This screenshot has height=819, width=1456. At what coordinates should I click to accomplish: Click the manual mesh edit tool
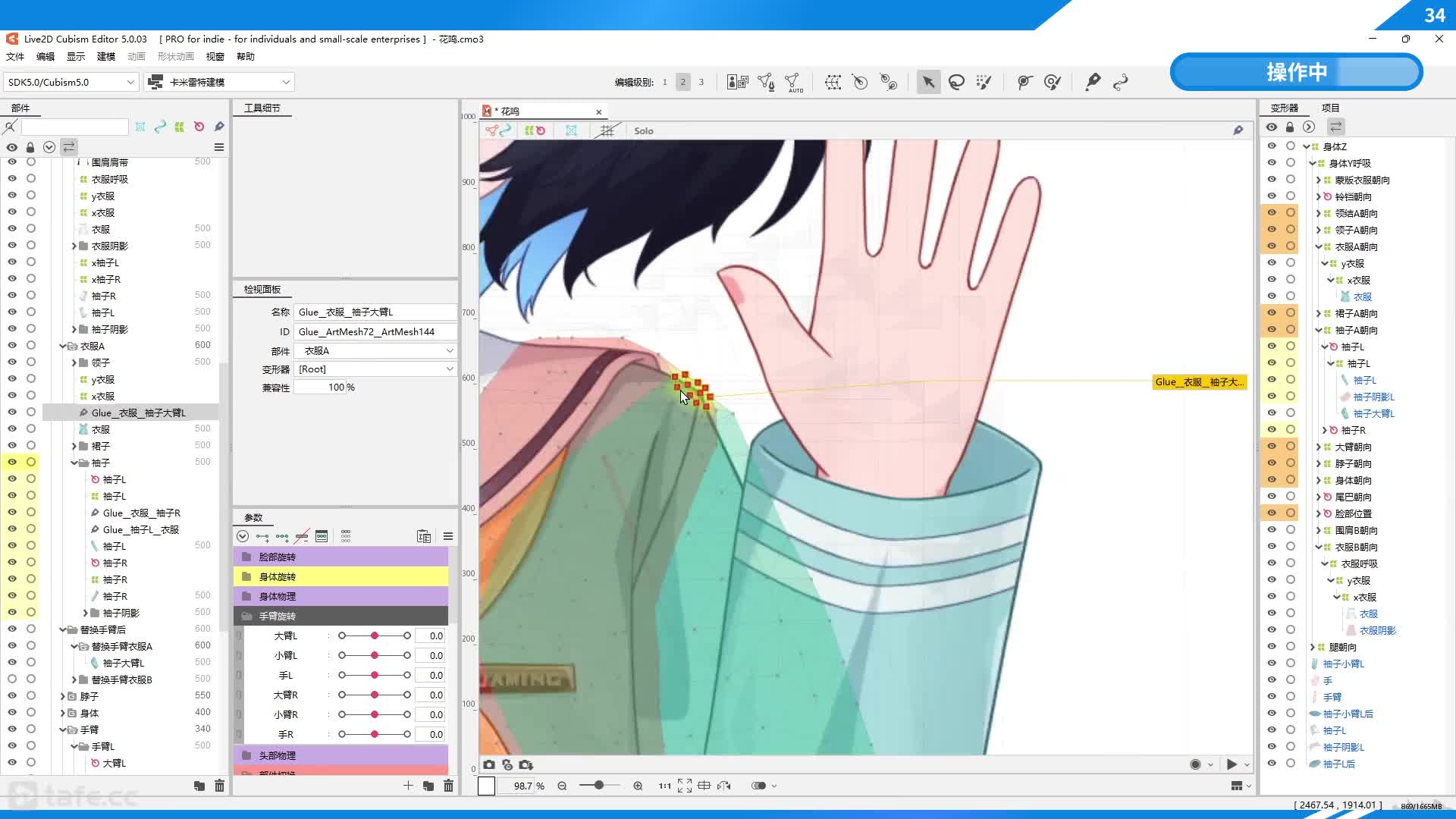coord(766,82)
